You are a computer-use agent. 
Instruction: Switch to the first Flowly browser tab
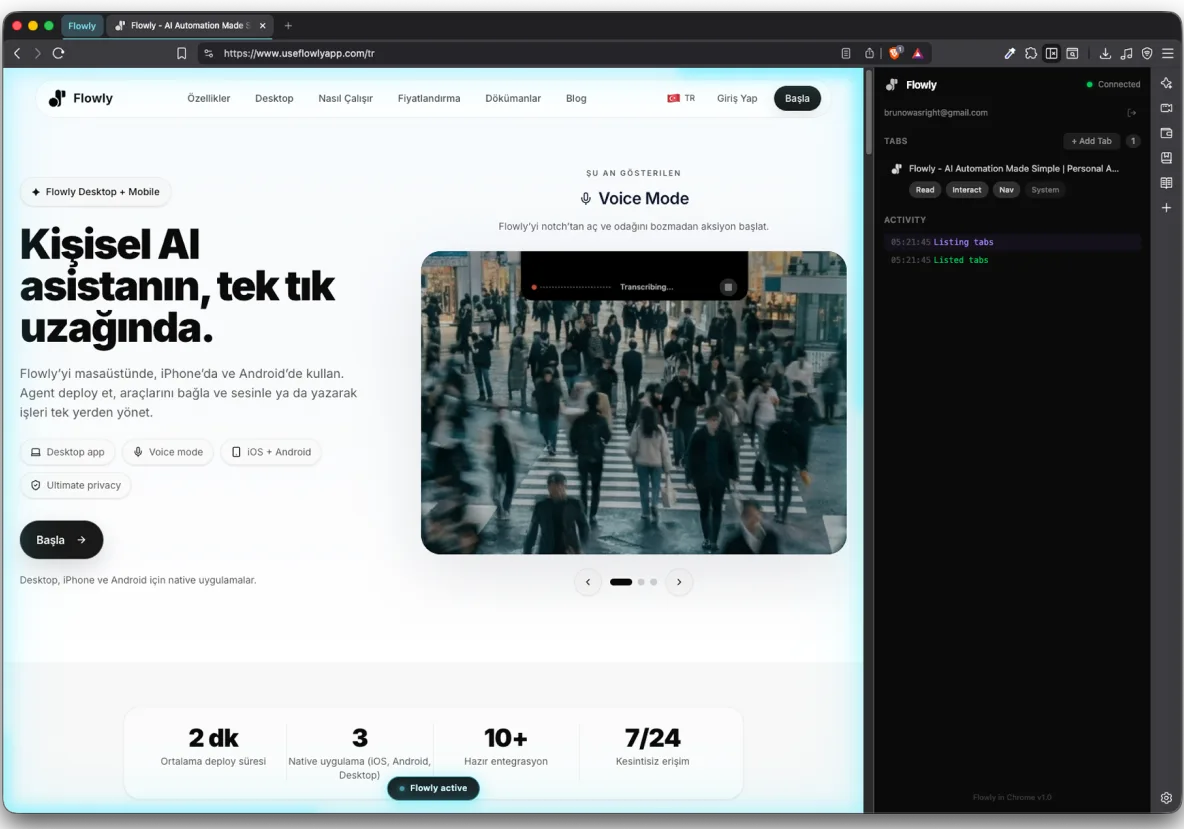(82, 26)
